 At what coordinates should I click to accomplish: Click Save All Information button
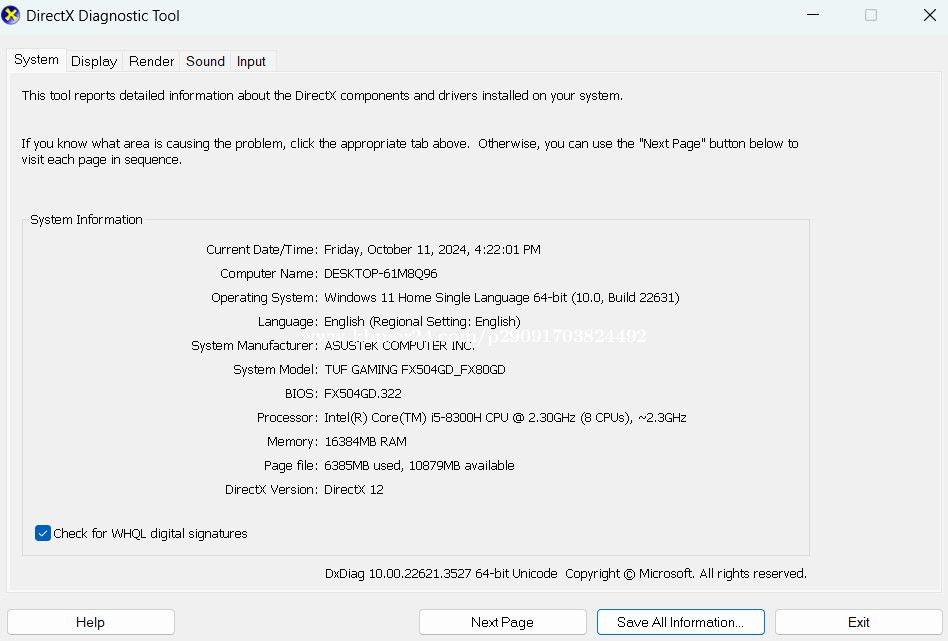click(681, 622)
